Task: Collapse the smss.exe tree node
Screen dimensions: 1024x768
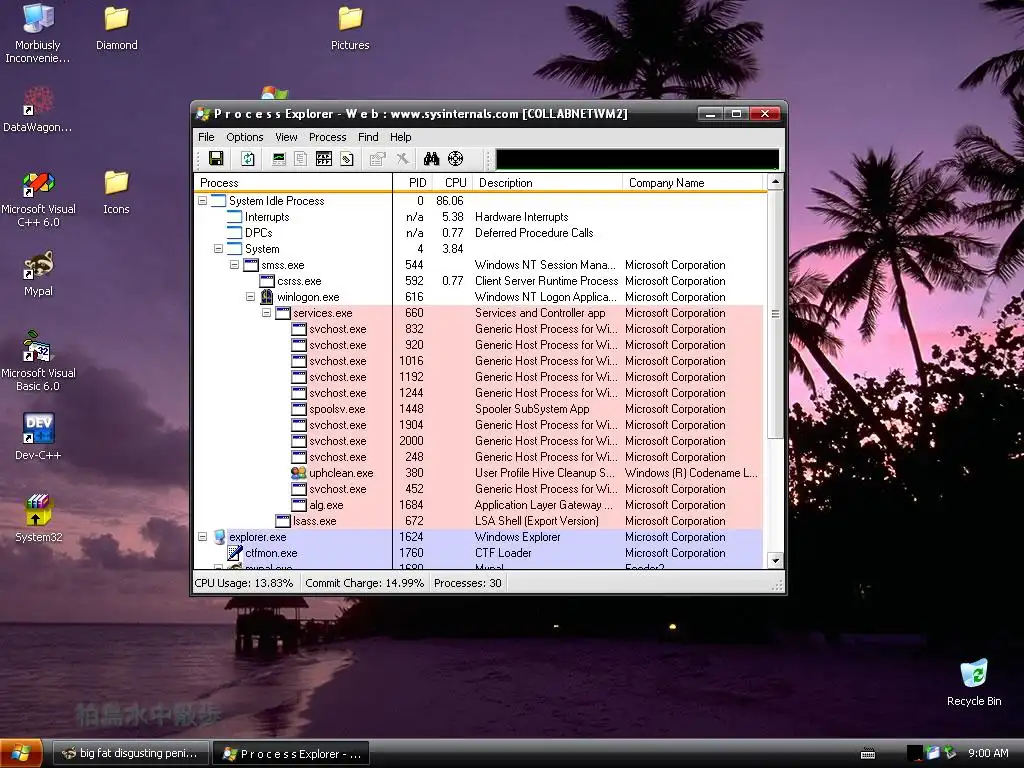Action: coord(234,264)
